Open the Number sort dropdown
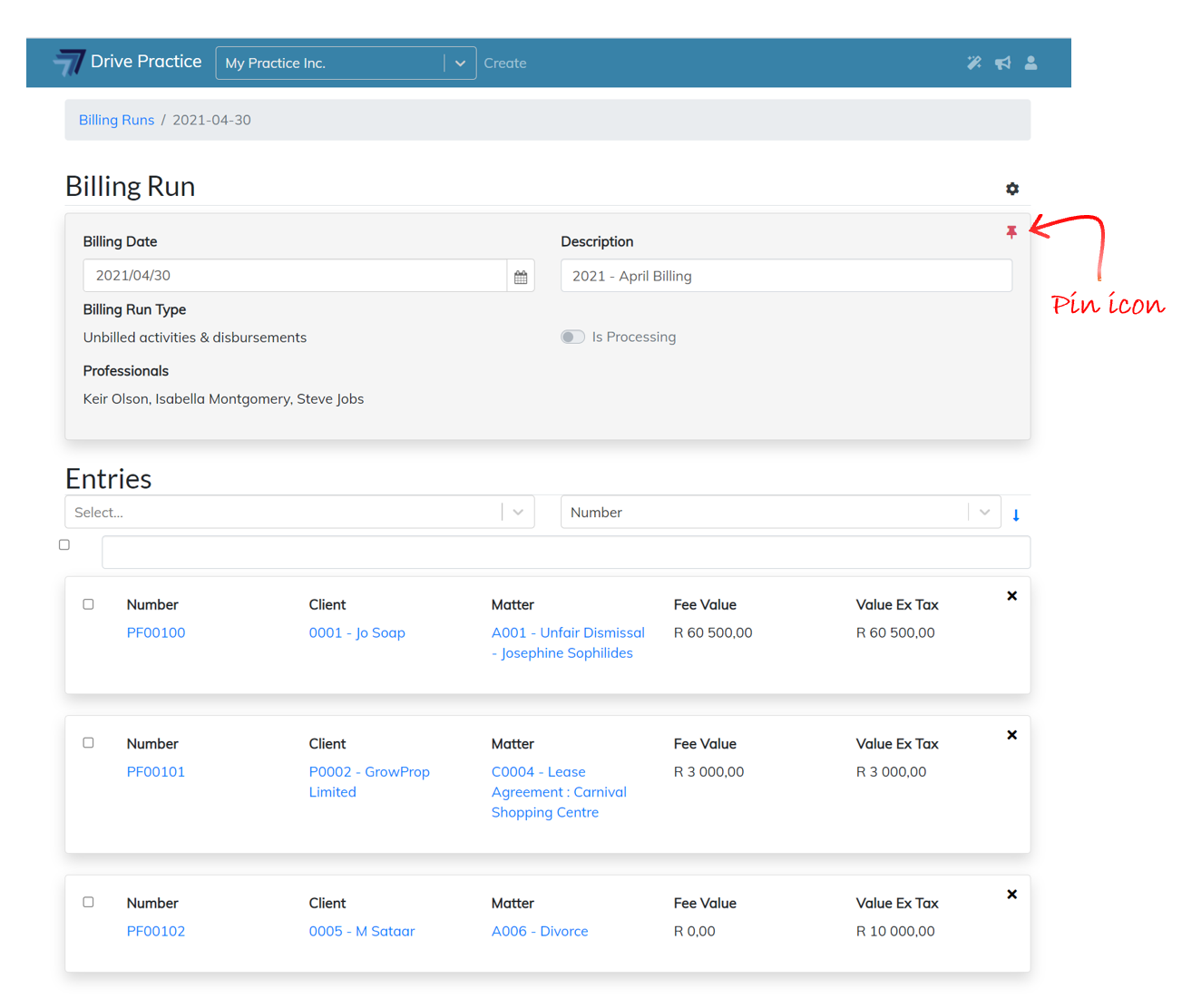The height and width of the screenshot is (1008, 1182). [781, 512]
